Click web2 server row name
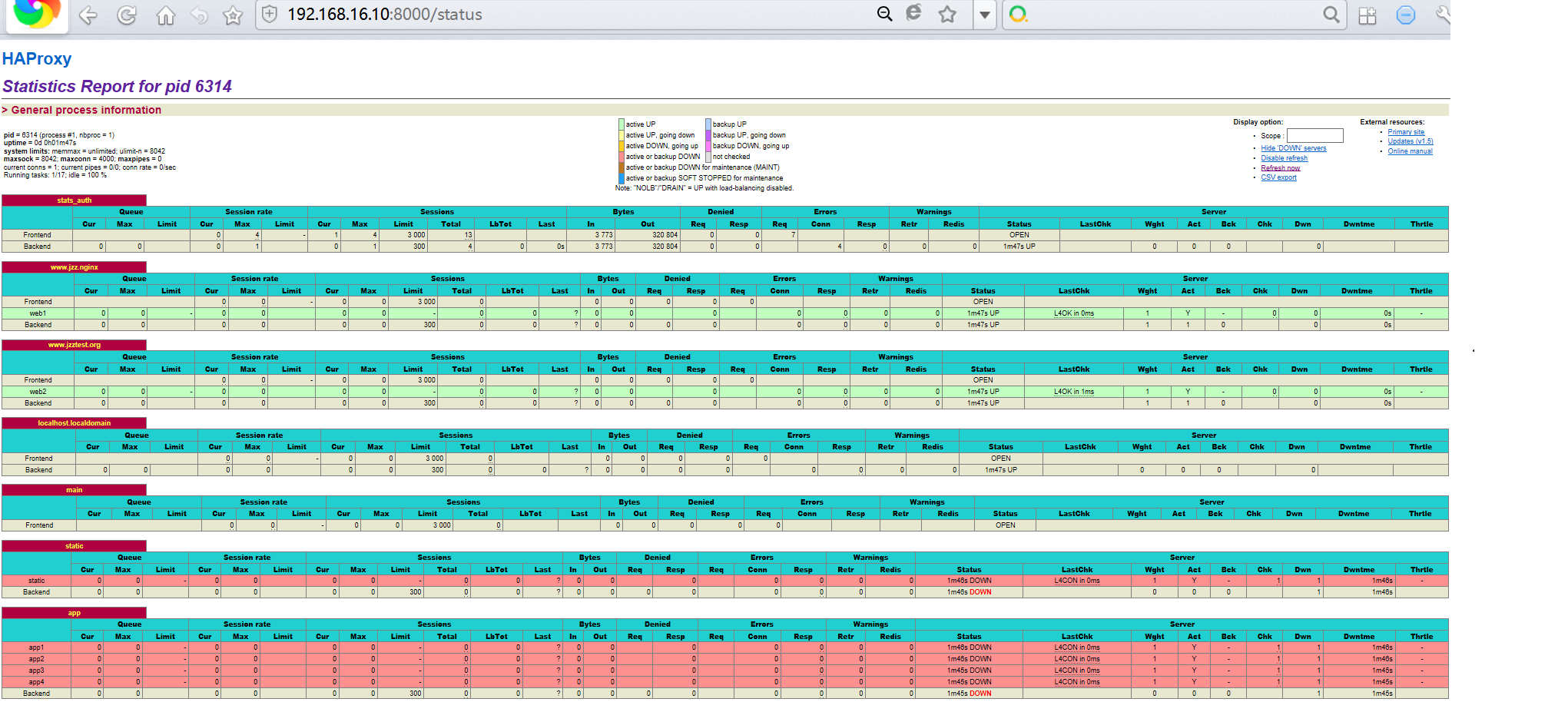 38,392
